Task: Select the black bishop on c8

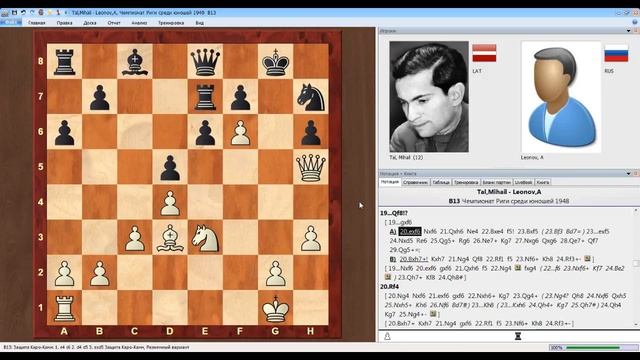Action: point(135,62)
